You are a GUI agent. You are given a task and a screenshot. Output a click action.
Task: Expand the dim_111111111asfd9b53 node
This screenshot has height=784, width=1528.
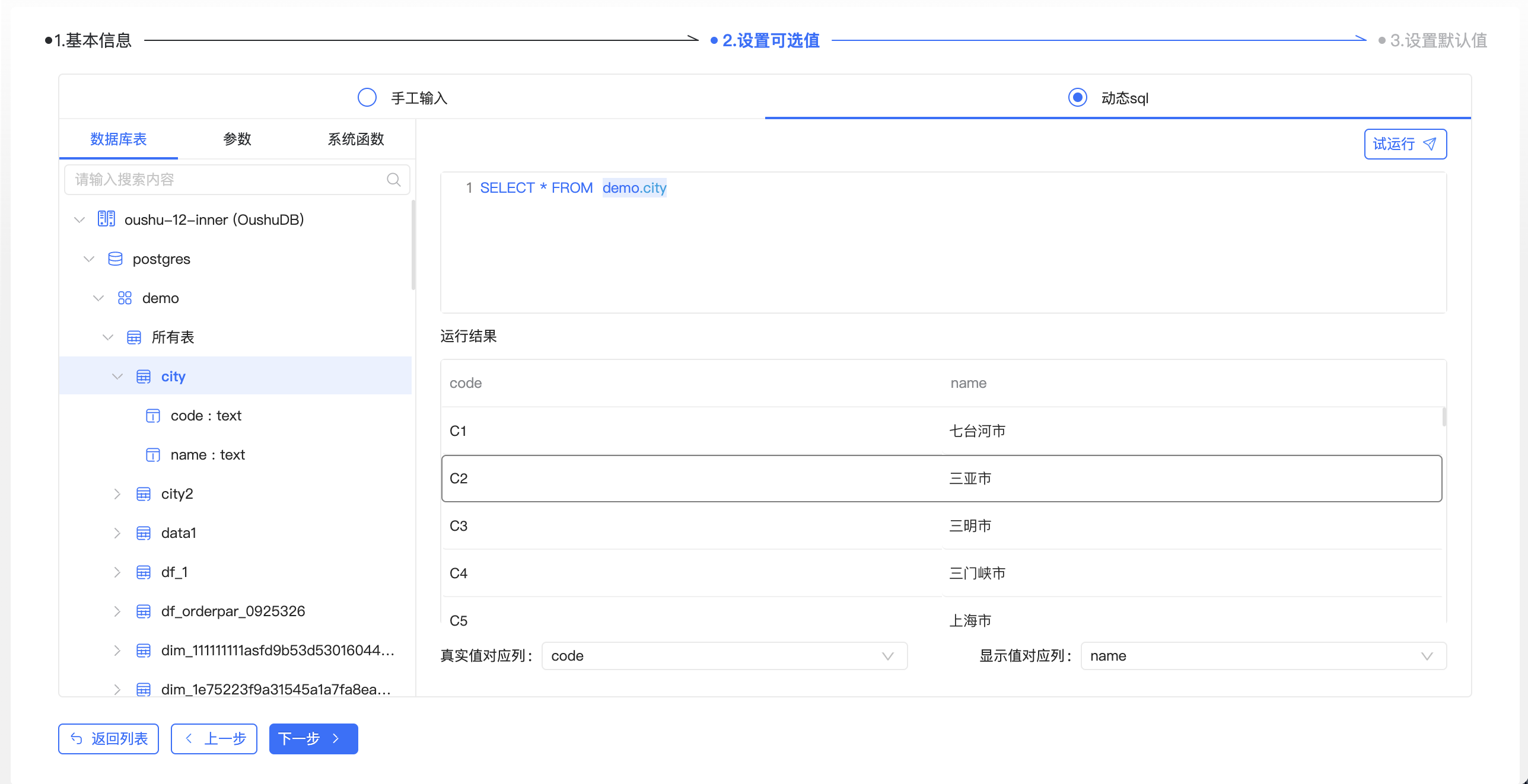click(x=117, y=651)
